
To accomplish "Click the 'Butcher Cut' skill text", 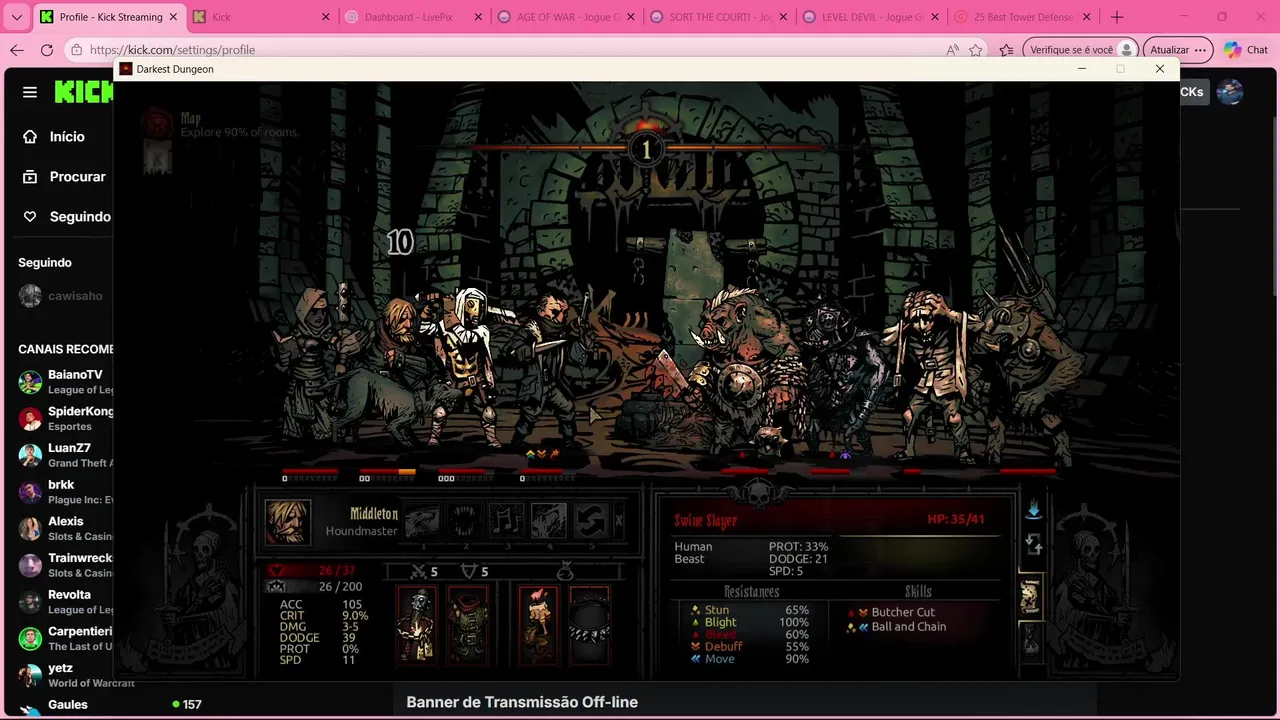I will 903,612.
